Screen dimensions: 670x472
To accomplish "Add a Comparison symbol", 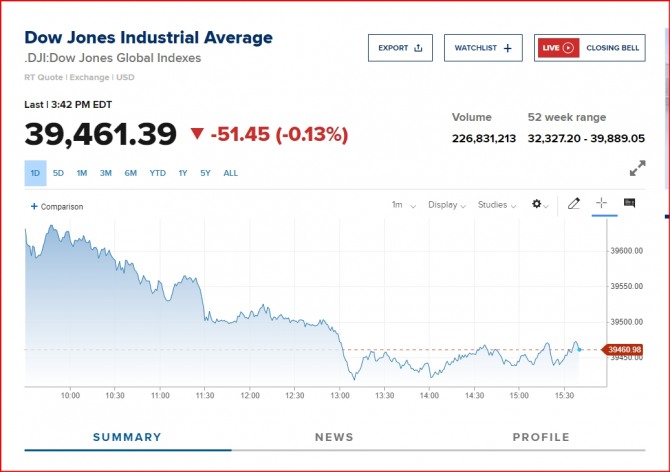I will [57, 207].
